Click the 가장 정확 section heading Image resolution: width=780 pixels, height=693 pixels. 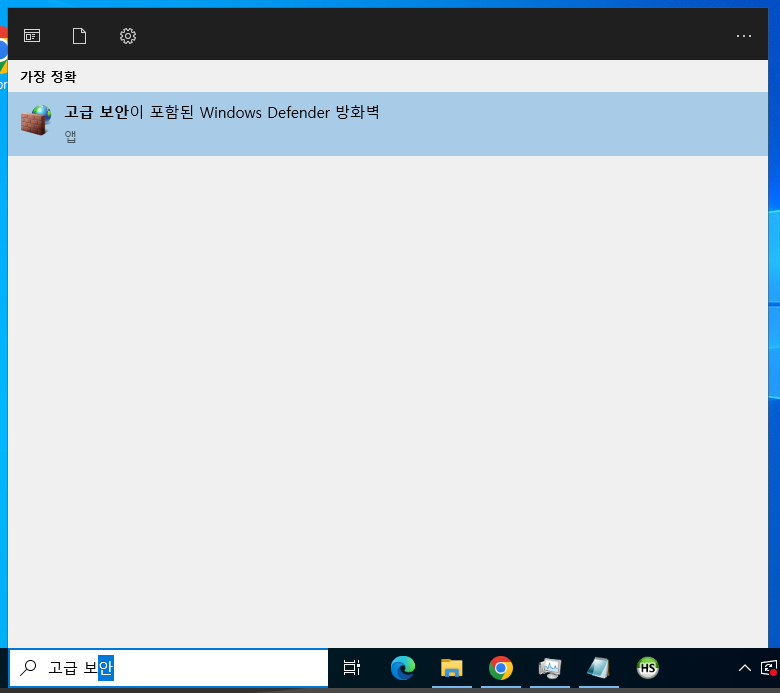(48, 77)
